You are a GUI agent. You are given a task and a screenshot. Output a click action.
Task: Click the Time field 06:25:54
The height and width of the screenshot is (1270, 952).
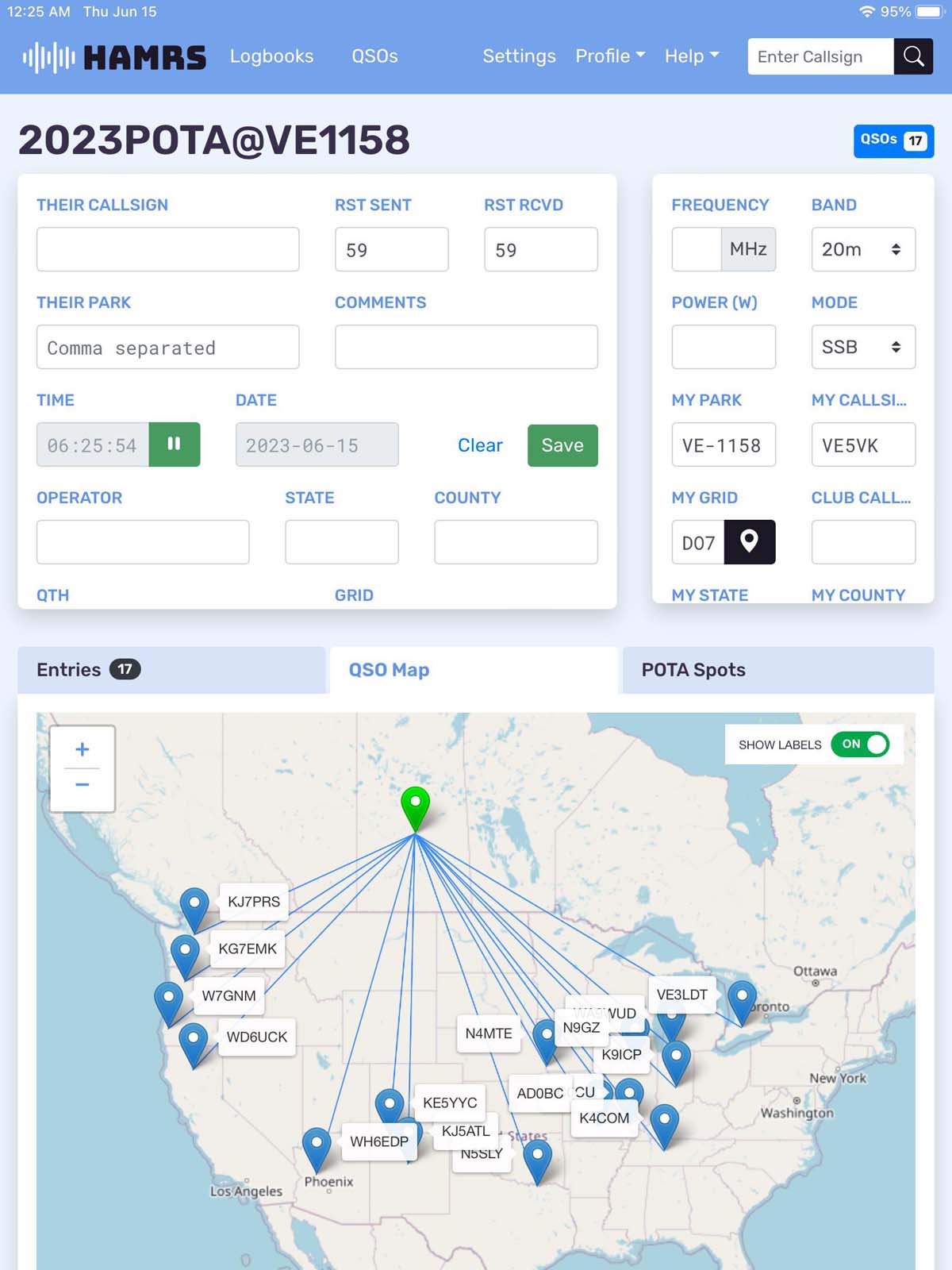point(92,444)
